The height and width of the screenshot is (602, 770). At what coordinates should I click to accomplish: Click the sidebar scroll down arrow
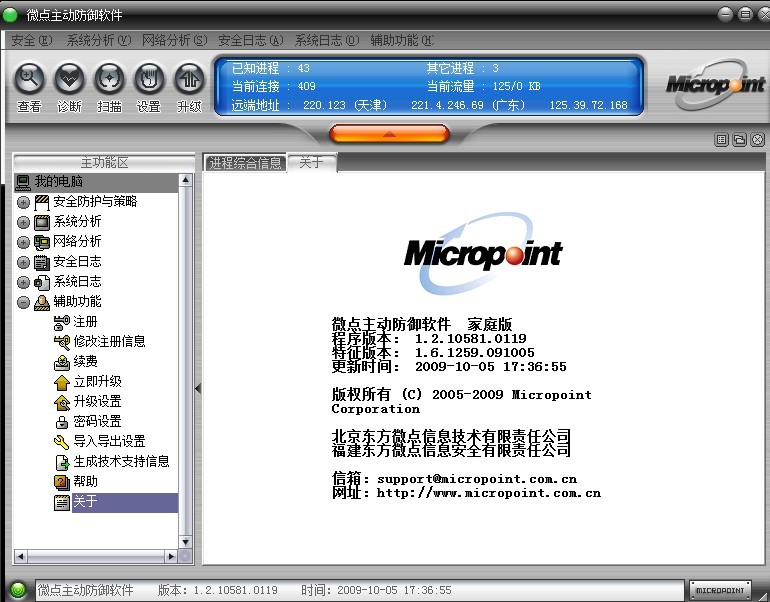tap(186, 542)
